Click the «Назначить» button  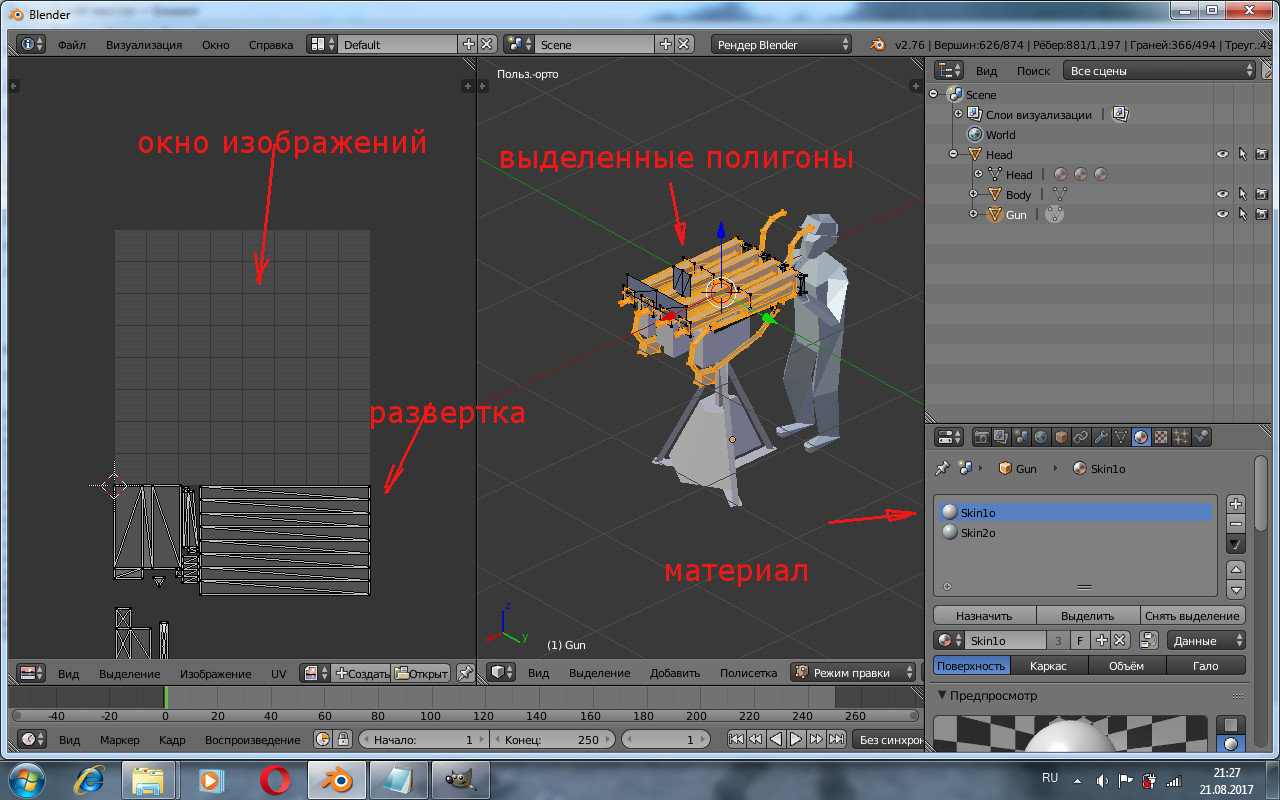click(984, 616)
